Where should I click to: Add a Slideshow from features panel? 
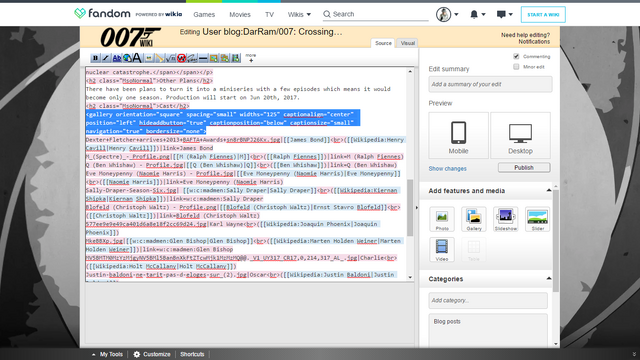coord(506,219)
